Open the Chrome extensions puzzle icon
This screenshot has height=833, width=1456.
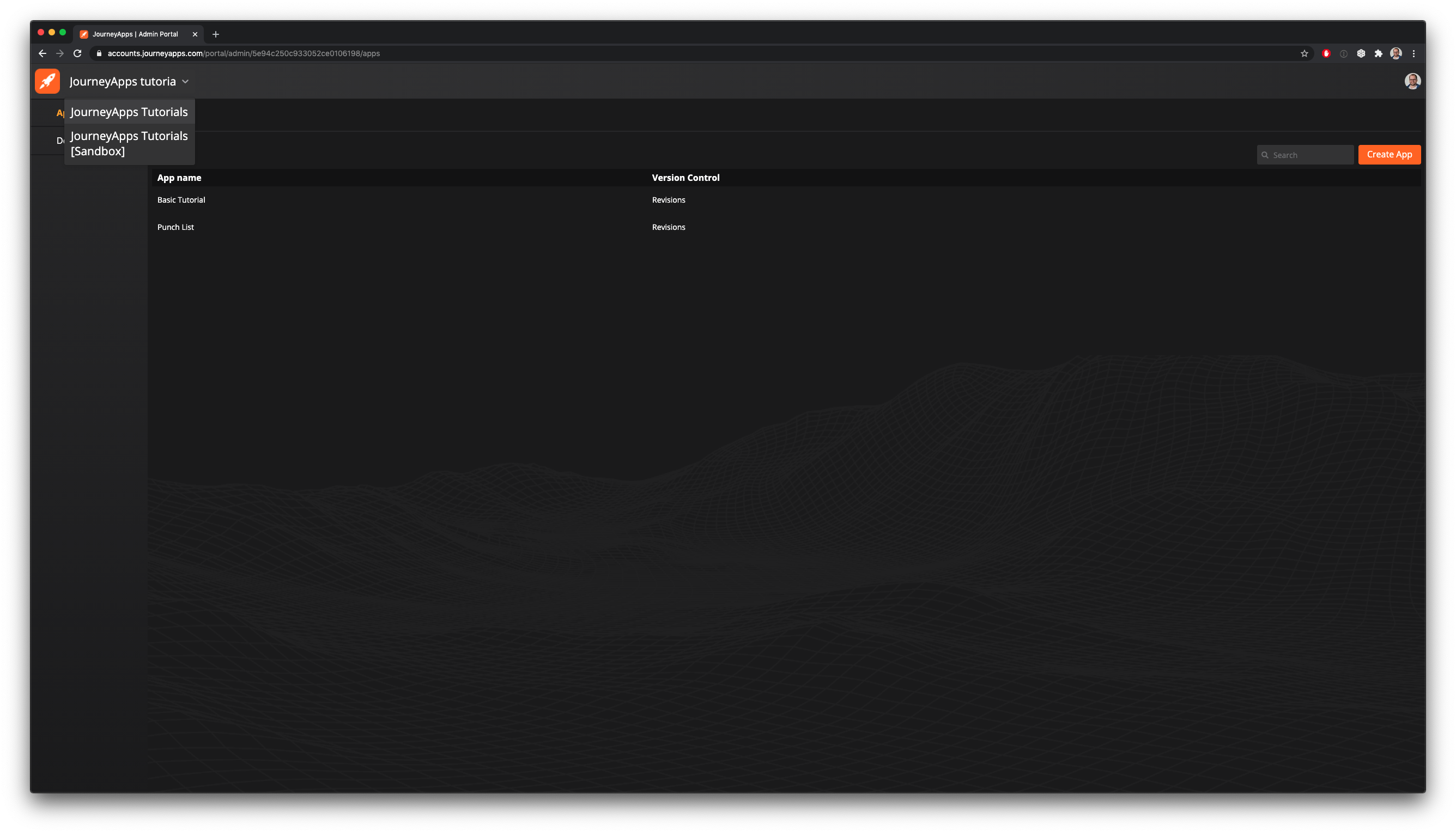point(1378,53)
